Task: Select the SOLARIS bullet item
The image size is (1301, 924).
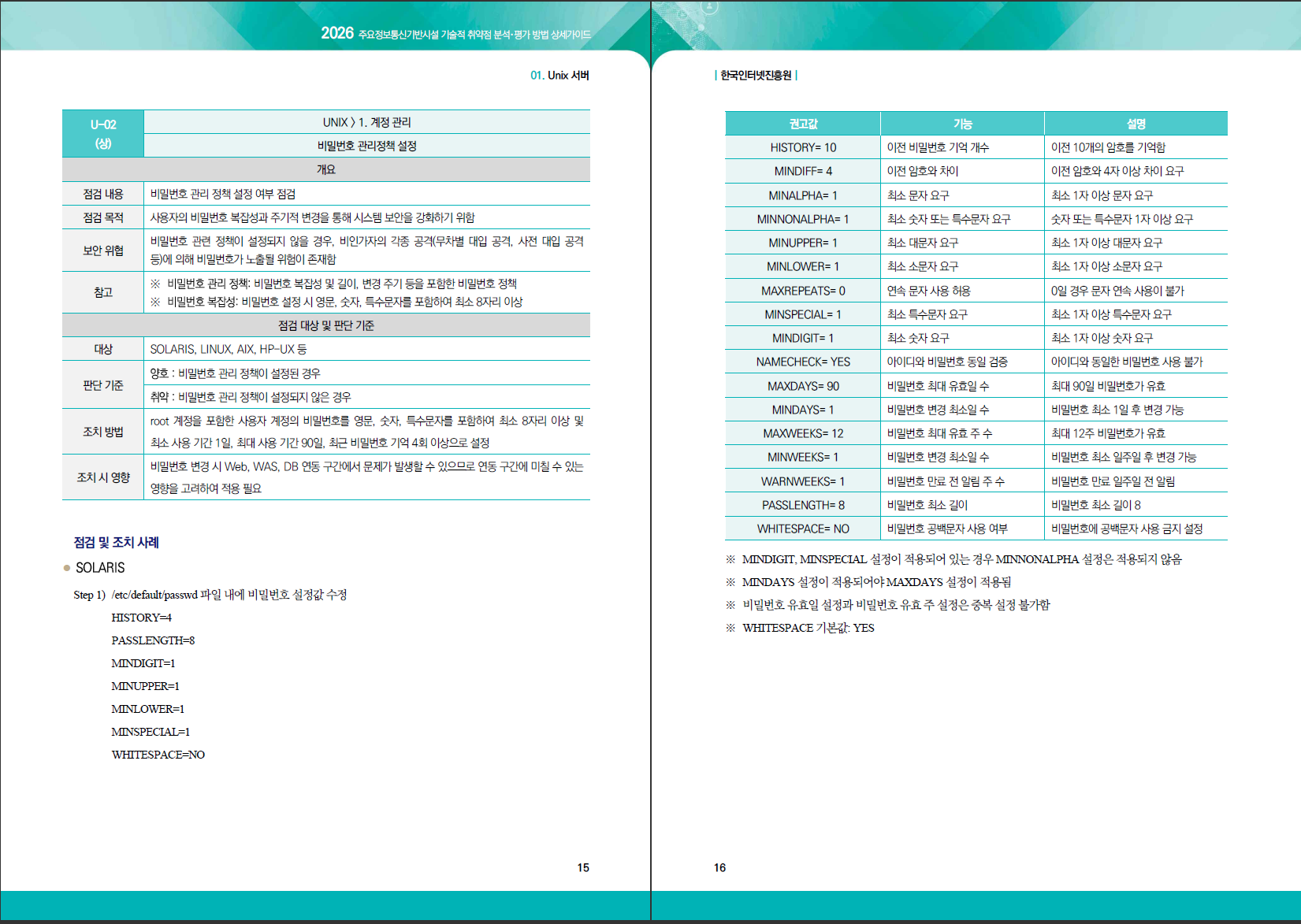Action: coord(99,567)
